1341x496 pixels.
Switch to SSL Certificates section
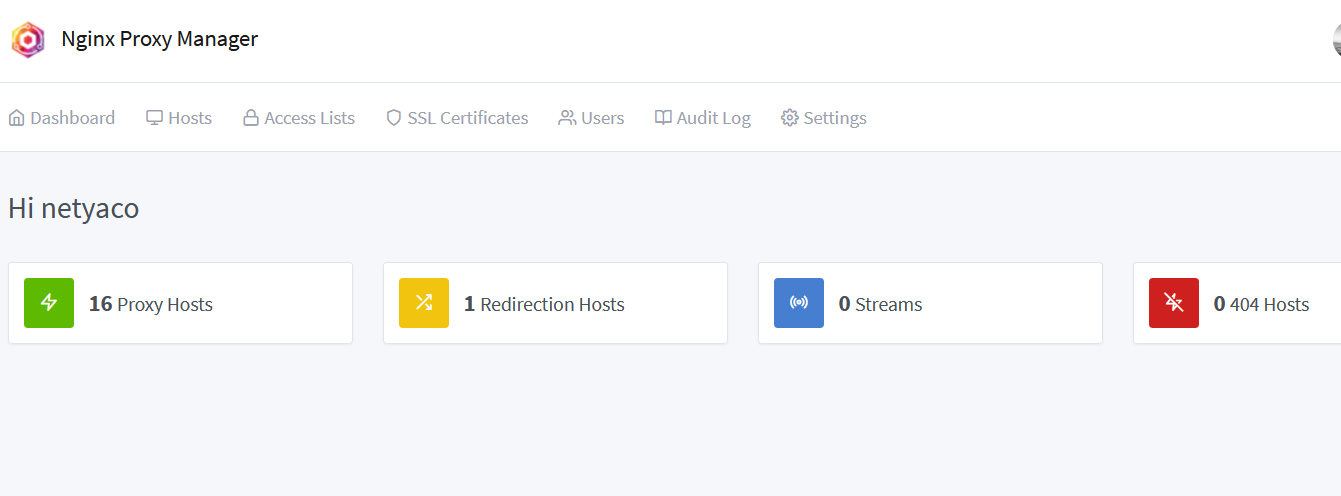coord(457,118)
